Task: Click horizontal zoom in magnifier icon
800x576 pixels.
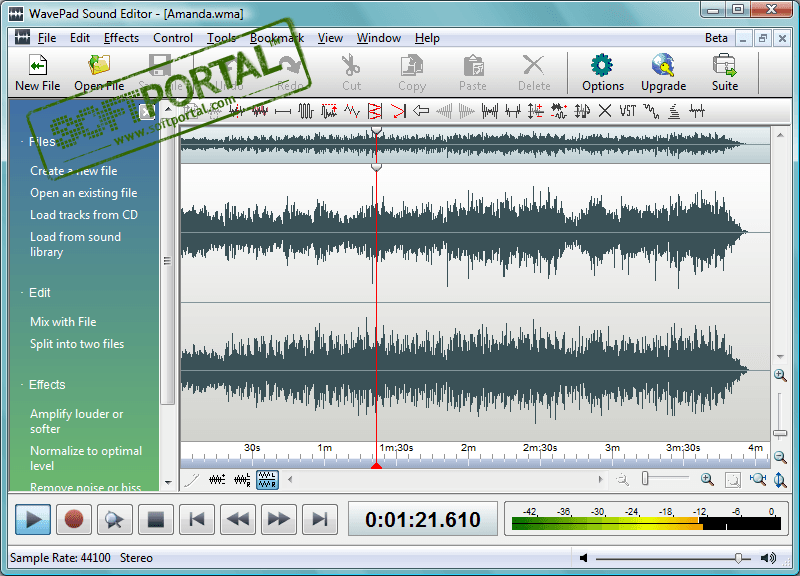Action: click(707, 480)
